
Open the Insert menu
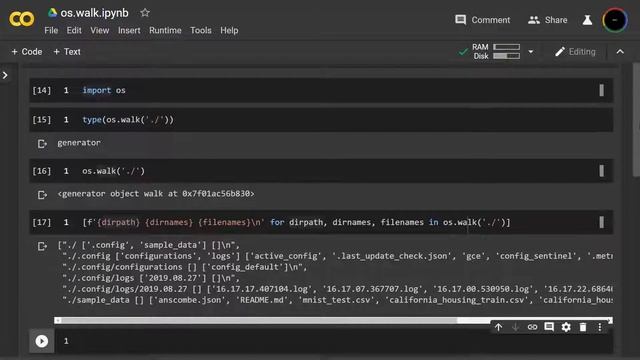tap(129, 31)
